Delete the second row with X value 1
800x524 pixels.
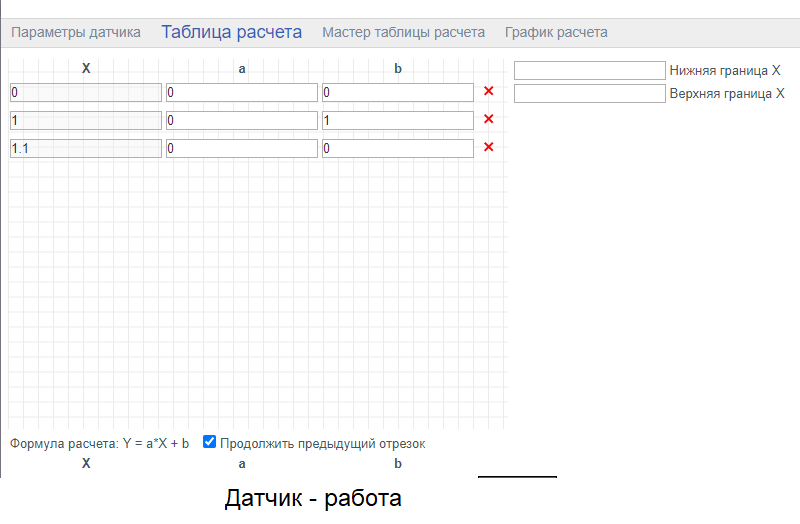(x=489, y=120)
